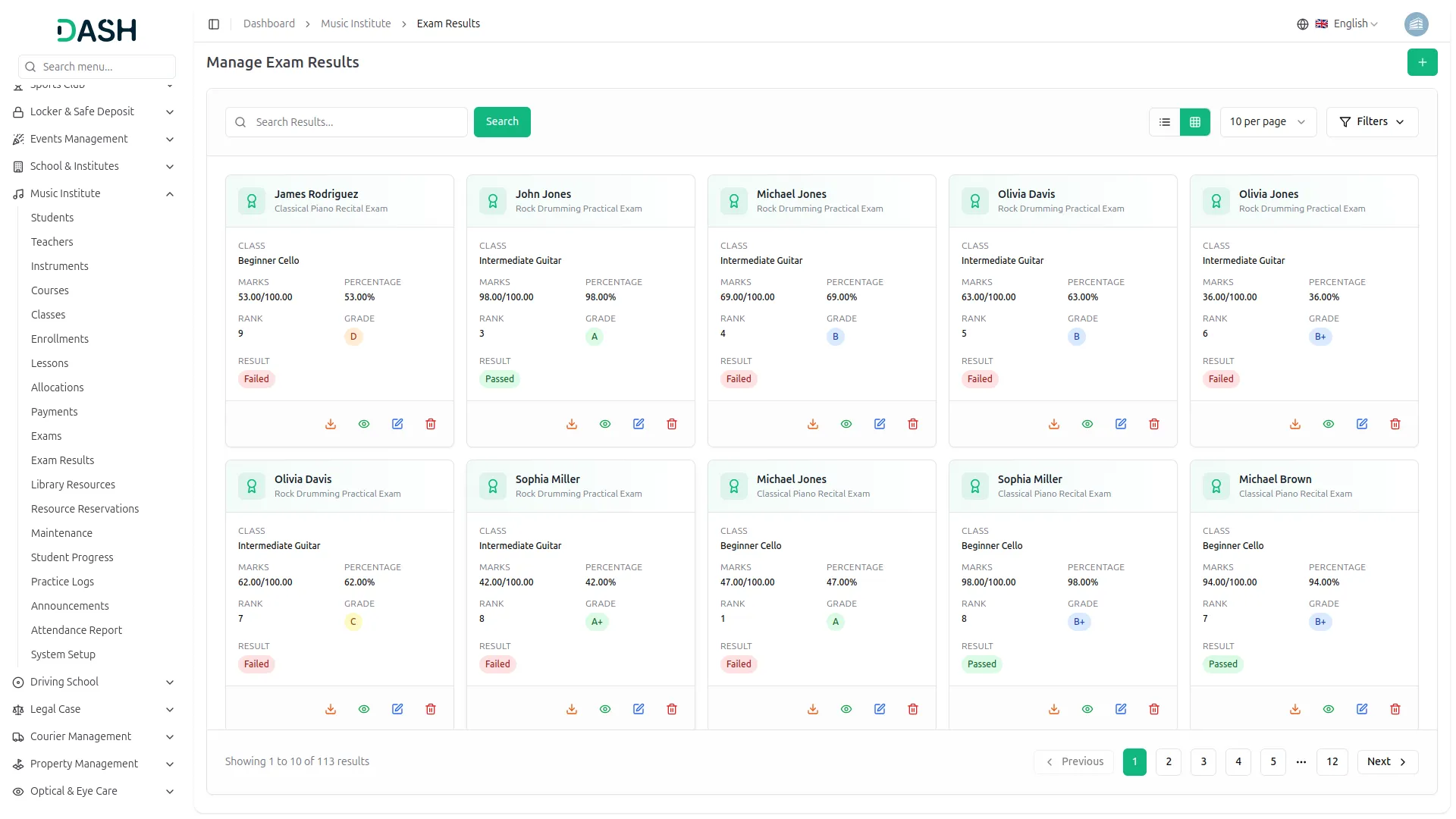This screenshot has width=1456, height=819.
Task: Delete Michael Brown's exam result
Action: pyautogui.click(x=1395, y=709)
